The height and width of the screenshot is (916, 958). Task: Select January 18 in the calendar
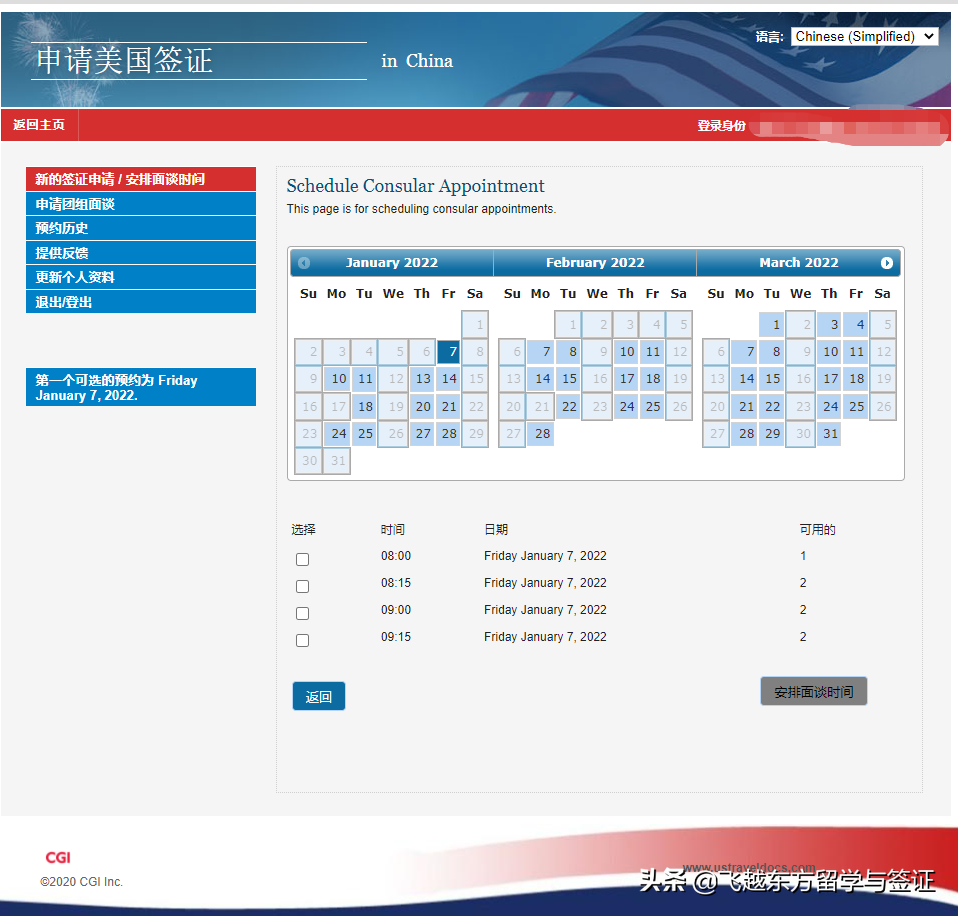point(364,406)
